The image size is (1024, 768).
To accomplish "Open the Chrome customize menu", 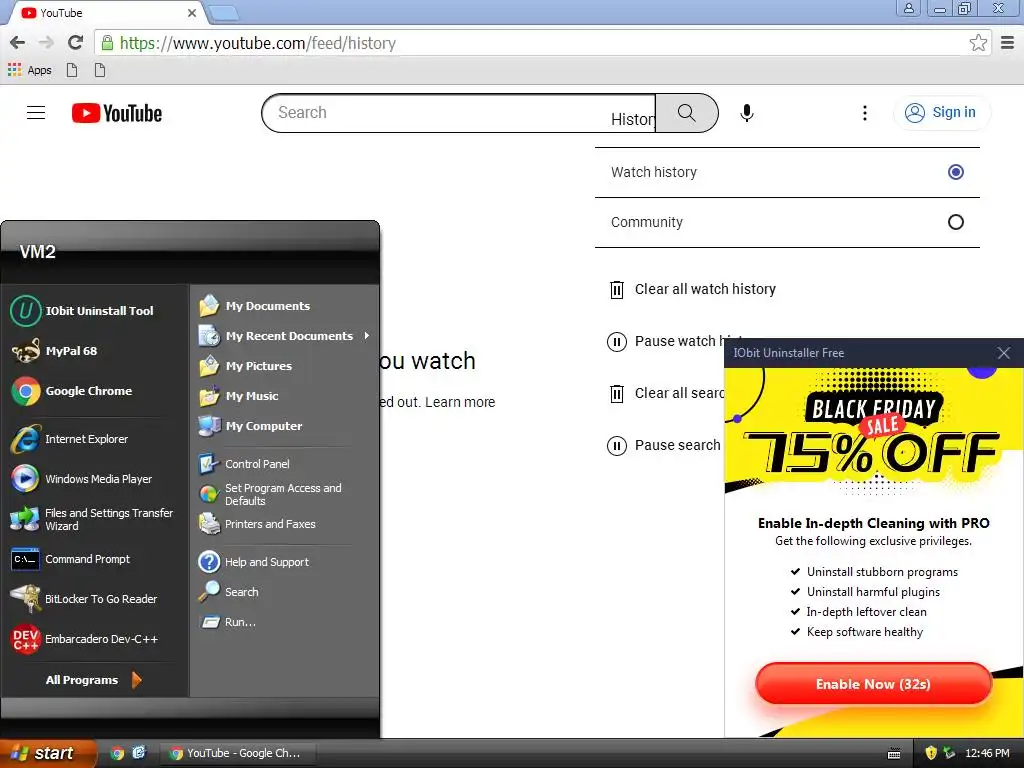I will tap(1007, 43).
